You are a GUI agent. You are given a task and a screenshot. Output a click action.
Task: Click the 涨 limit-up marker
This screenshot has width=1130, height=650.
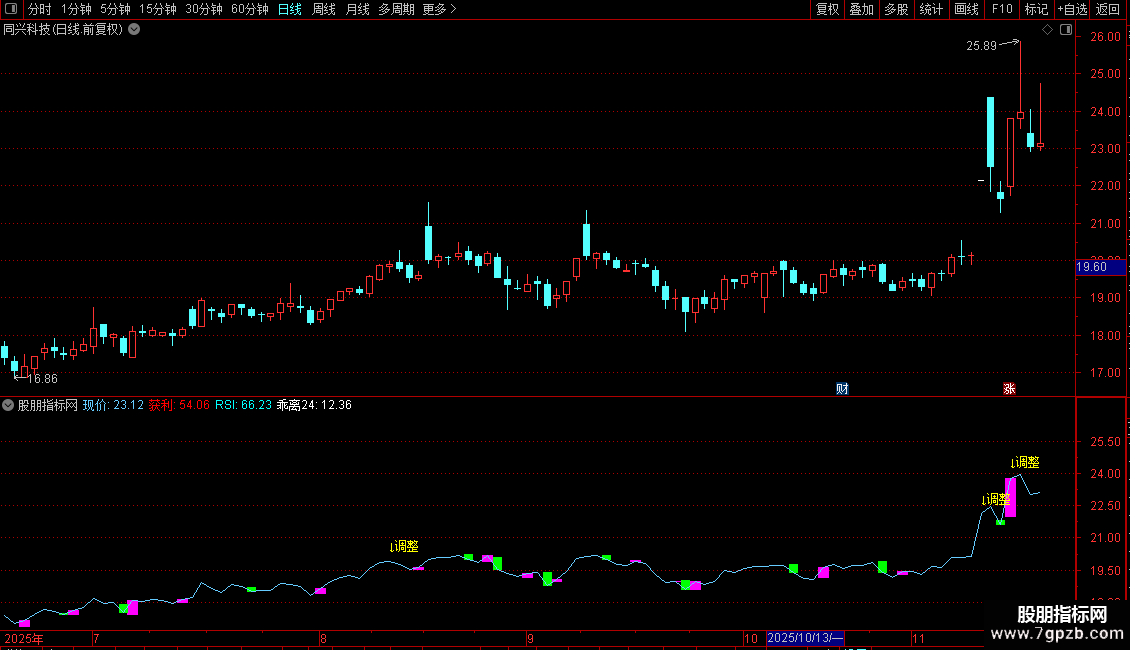1009,389
